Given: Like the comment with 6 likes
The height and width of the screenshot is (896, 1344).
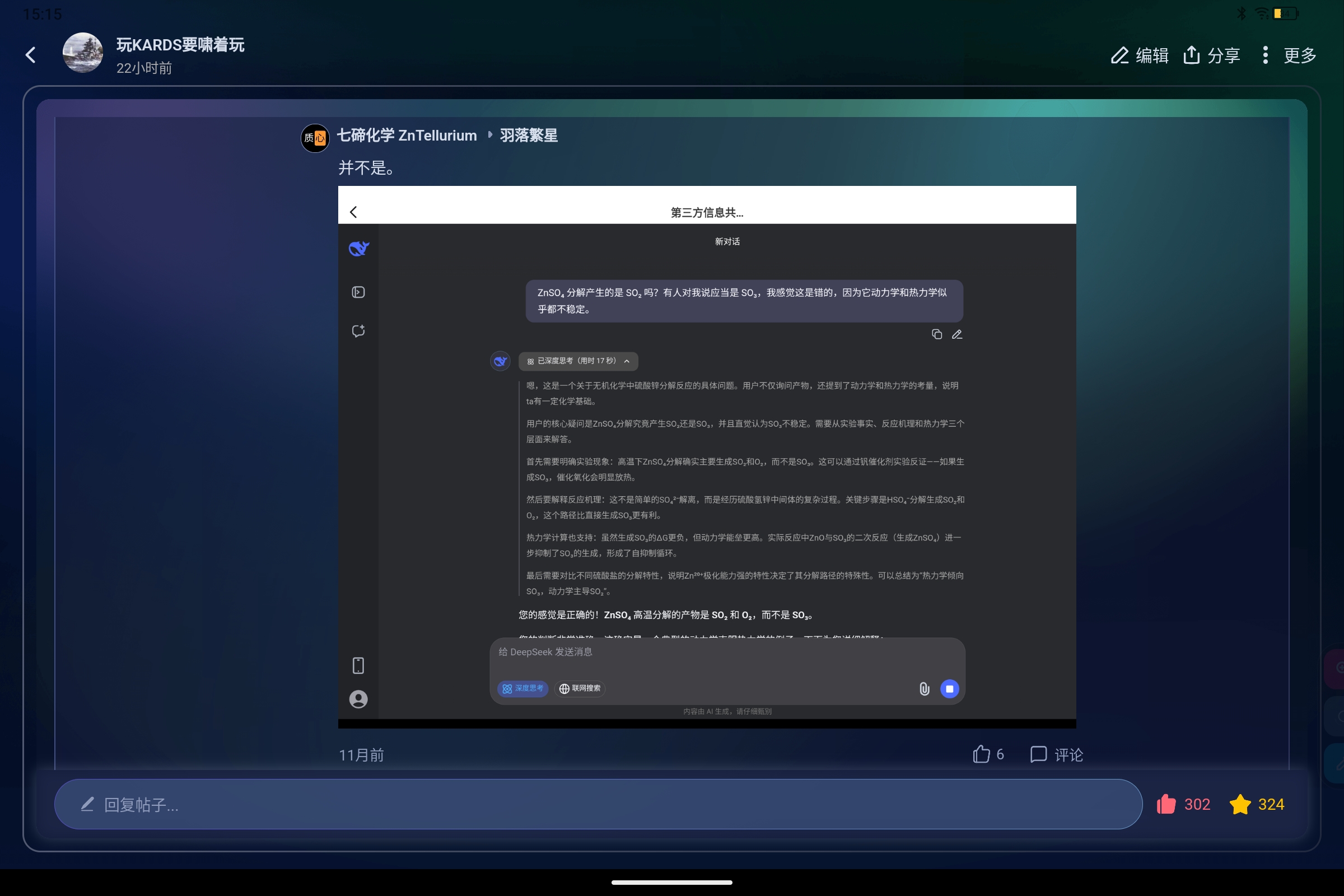Looking at the screenshot, I should tap(988, 755).
